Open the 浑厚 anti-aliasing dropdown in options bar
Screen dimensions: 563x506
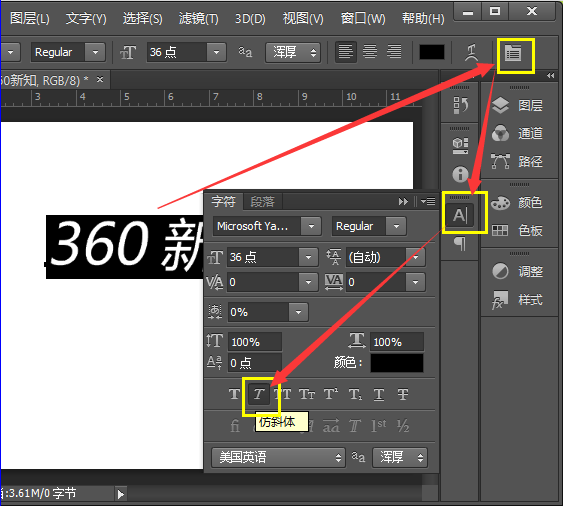[293, 52]
